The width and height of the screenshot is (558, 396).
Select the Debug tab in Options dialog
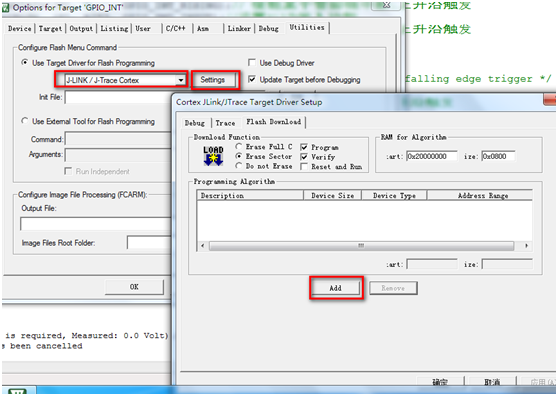pyautogui.click(x=269, y=28)
